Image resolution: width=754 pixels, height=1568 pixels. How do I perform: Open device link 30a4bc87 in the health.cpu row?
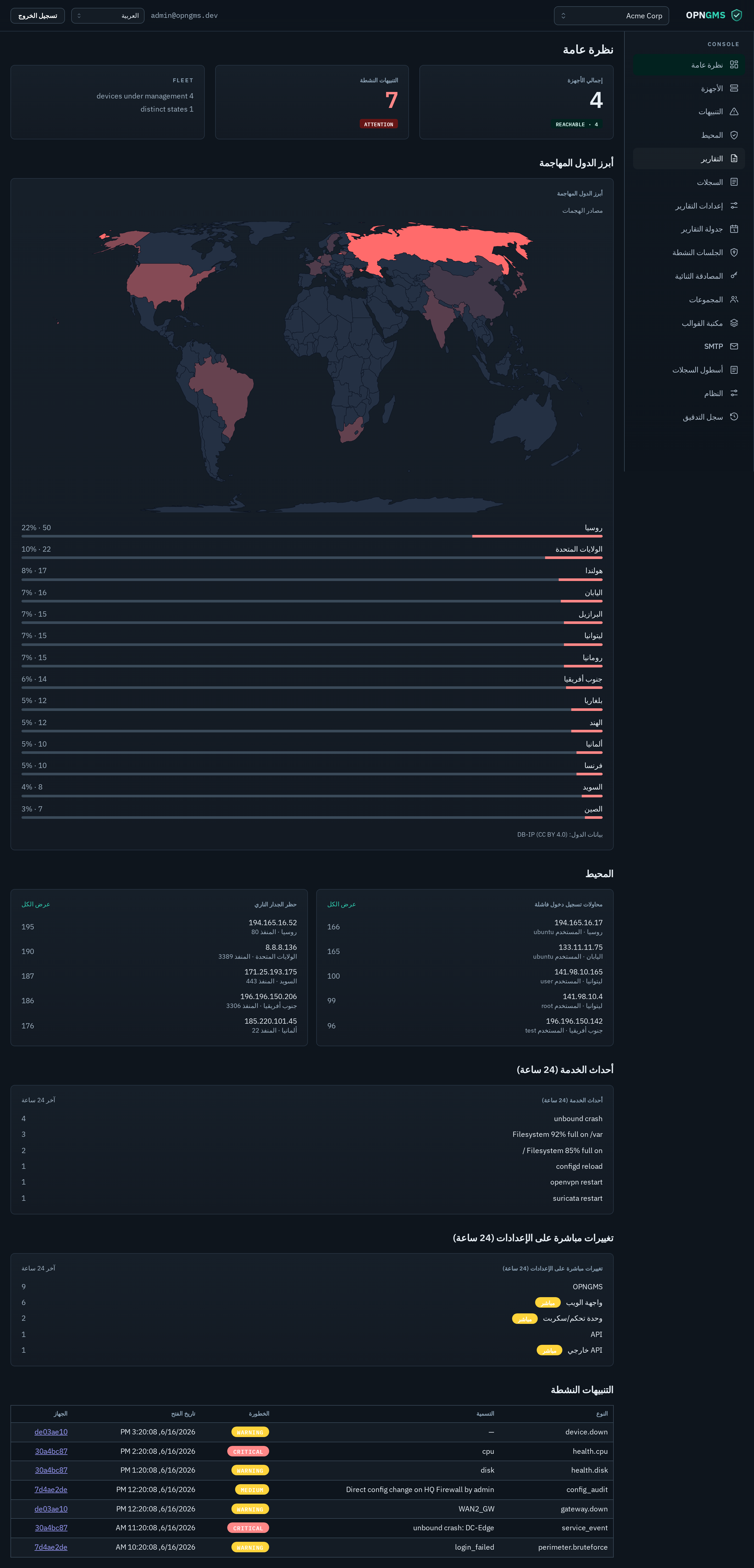point(51,1451)
